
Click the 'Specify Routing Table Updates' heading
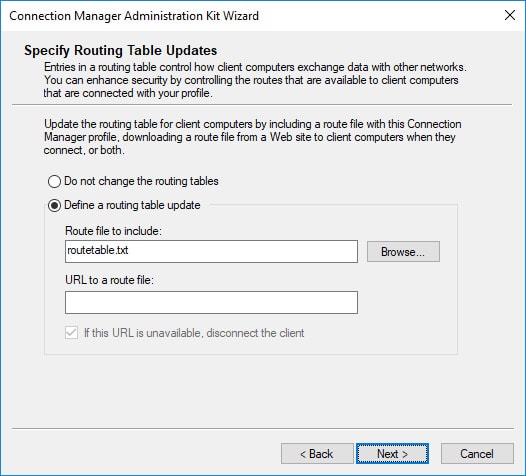pyautogui.click(x=121, y=50)
